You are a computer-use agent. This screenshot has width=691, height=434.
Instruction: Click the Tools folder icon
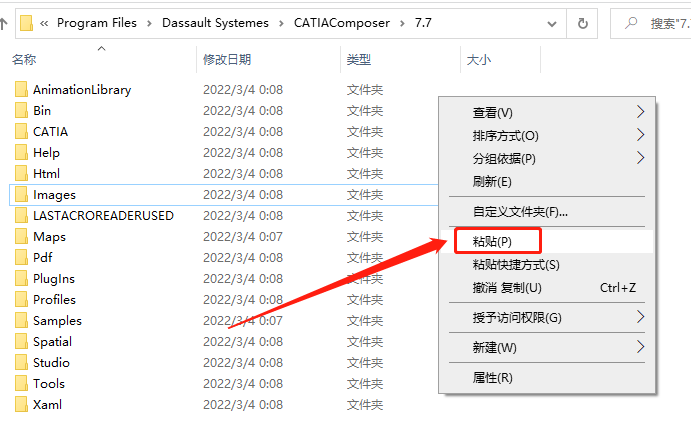(21, 383)
